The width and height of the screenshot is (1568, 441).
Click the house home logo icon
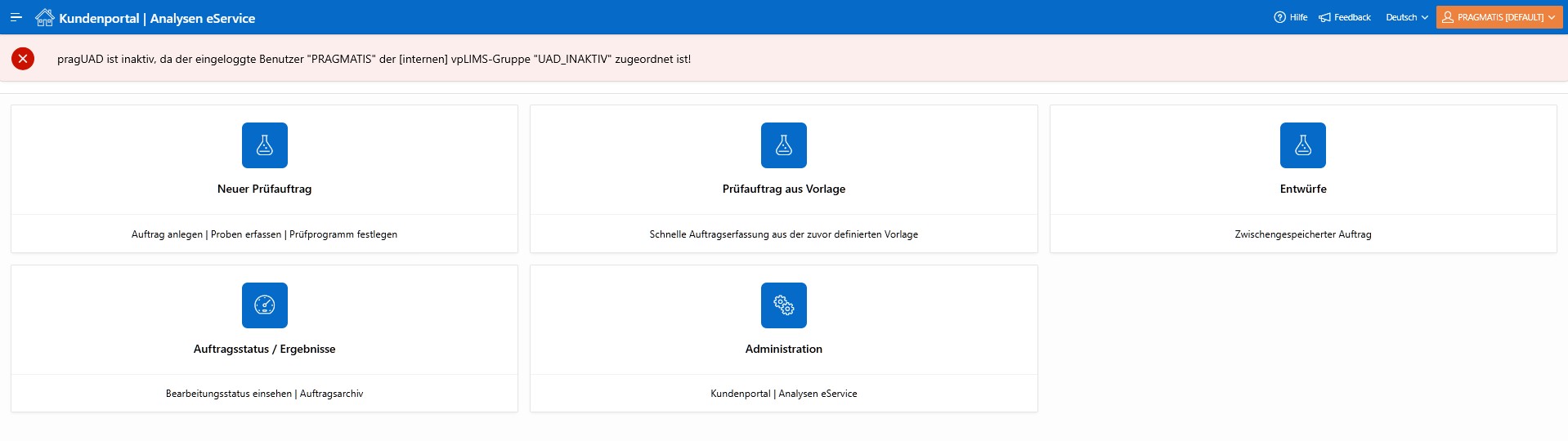pyautogui.click(x=45, y=17)
